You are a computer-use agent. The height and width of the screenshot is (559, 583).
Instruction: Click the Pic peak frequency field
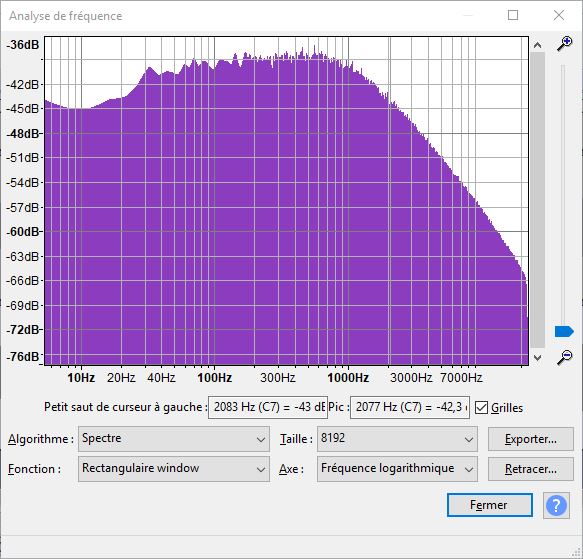pyautogui.click(x=410, y=407)
